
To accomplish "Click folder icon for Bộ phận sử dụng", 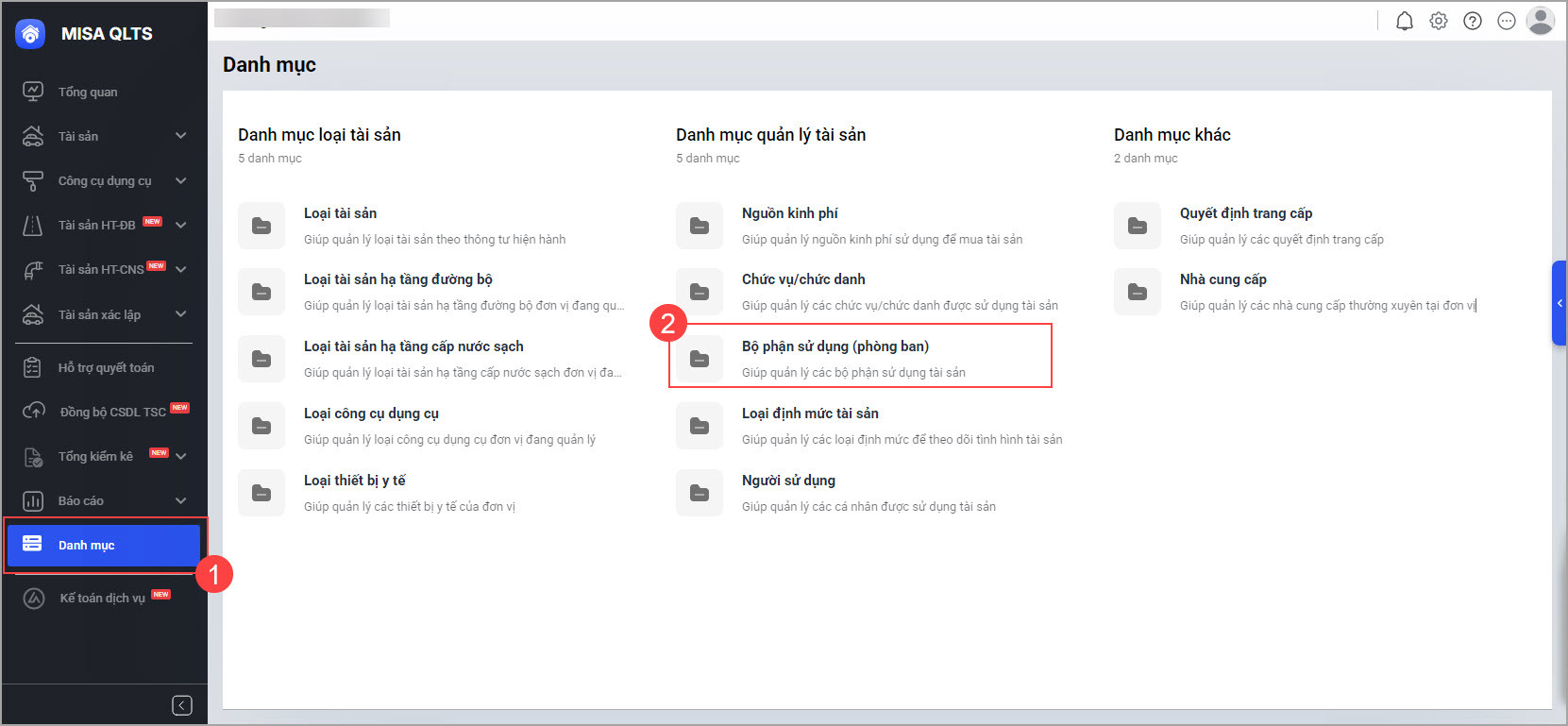I will coord(700,359).
